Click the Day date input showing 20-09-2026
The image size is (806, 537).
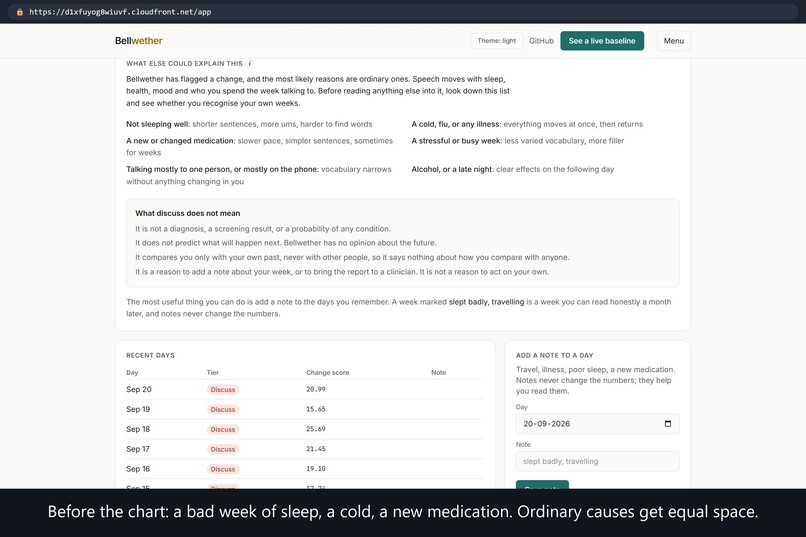[597, 424]
